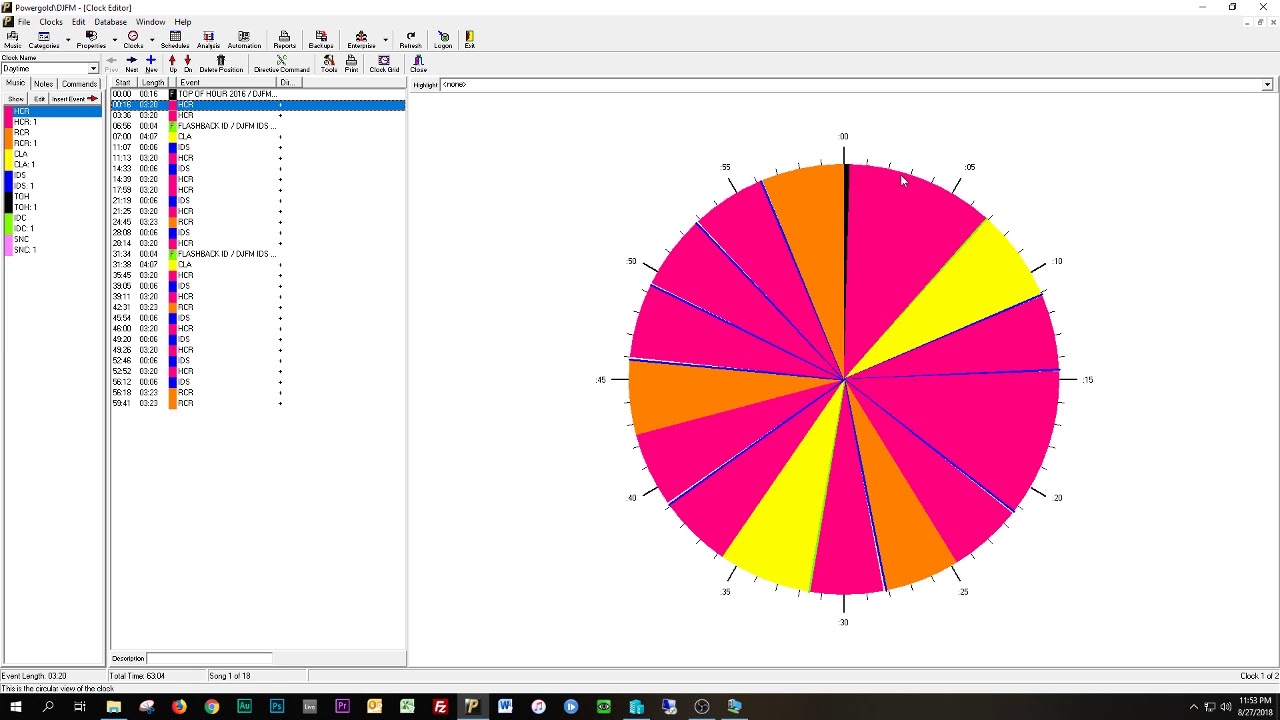This screenshot has width=1280, height=720.
Task: Click the Delete Position trash icon
Action: pos(221,64)
